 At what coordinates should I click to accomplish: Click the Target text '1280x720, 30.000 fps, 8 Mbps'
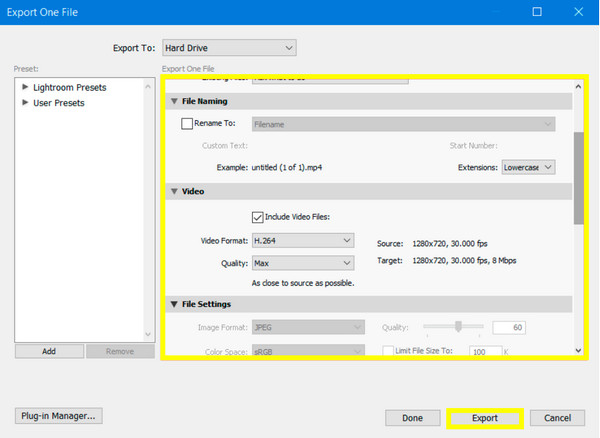tap(464, 261)
